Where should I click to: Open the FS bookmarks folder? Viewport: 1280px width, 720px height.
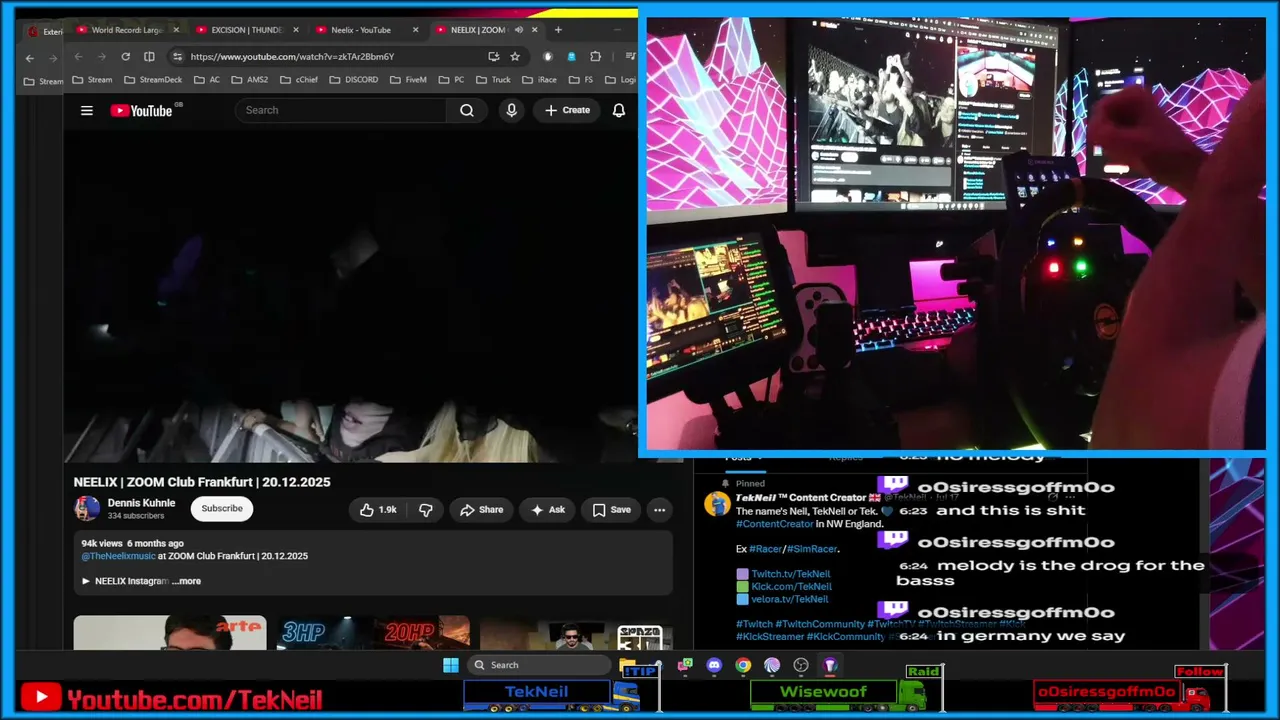click(x=582, y=80)
